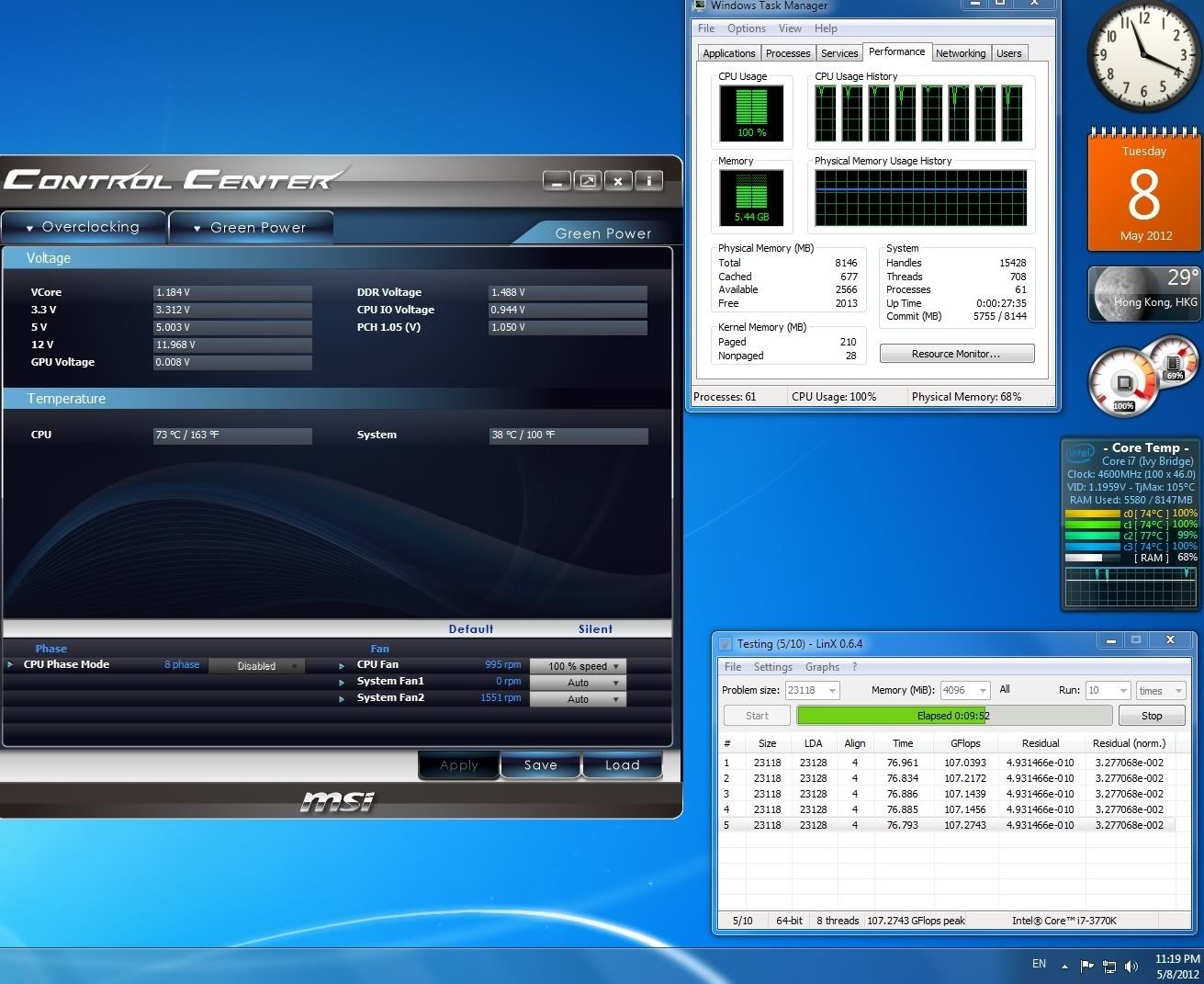The width and height of the screenshot is (1204, 984).
Task: Select LinX result row 1
Action: click(947, 763)
